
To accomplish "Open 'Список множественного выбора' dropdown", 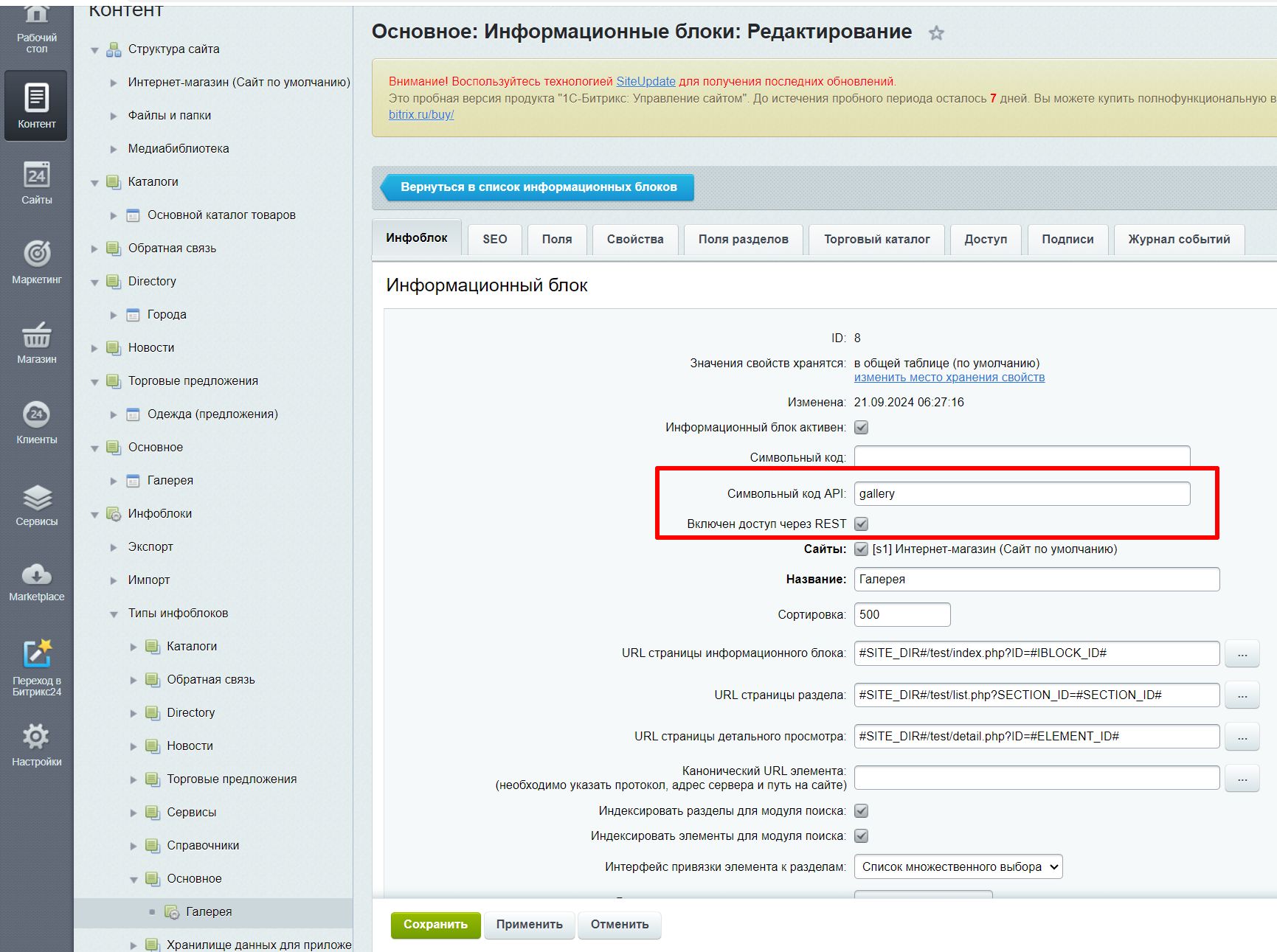I will point(958,867).
